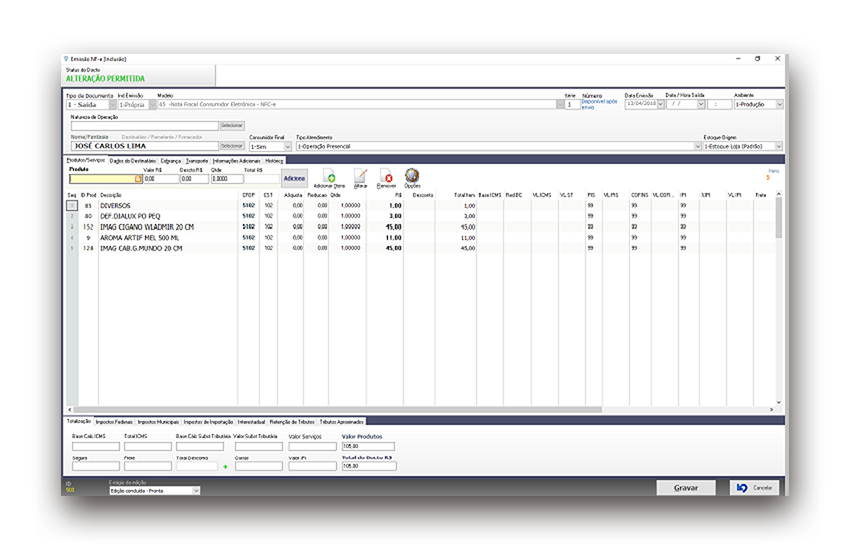850x550 pixels.
Task: Open the Opções globe icon
Action: point(412,176)
